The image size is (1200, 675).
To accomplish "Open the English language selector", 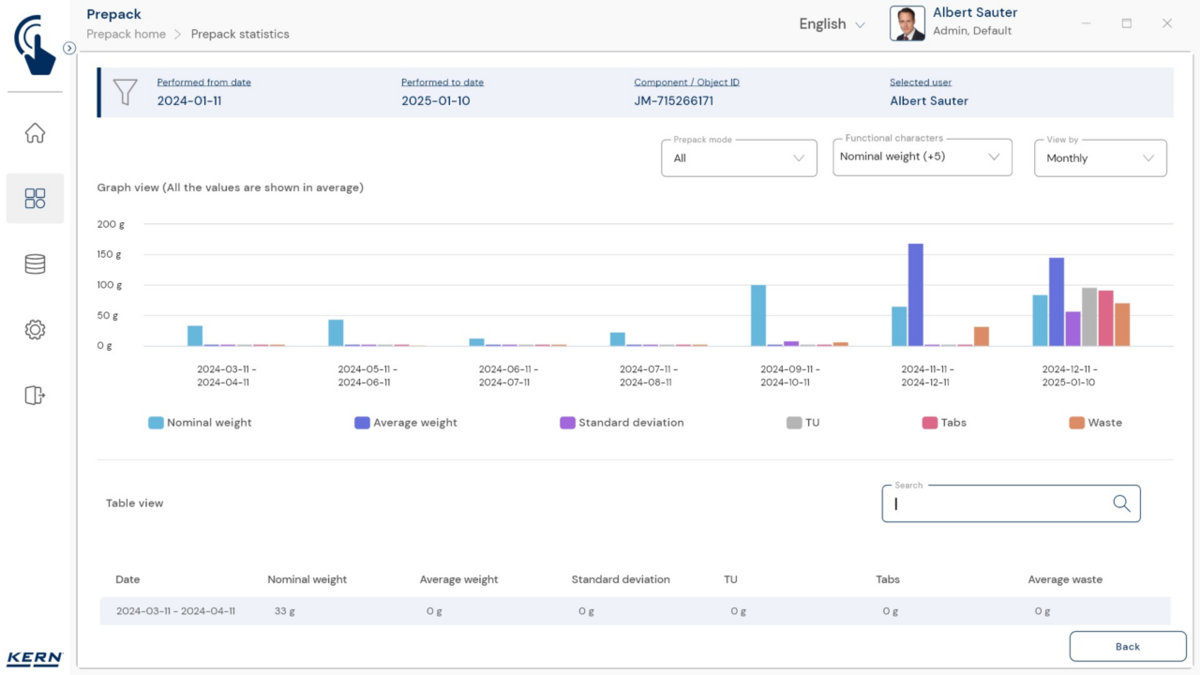I will click(x=832, y=24).
